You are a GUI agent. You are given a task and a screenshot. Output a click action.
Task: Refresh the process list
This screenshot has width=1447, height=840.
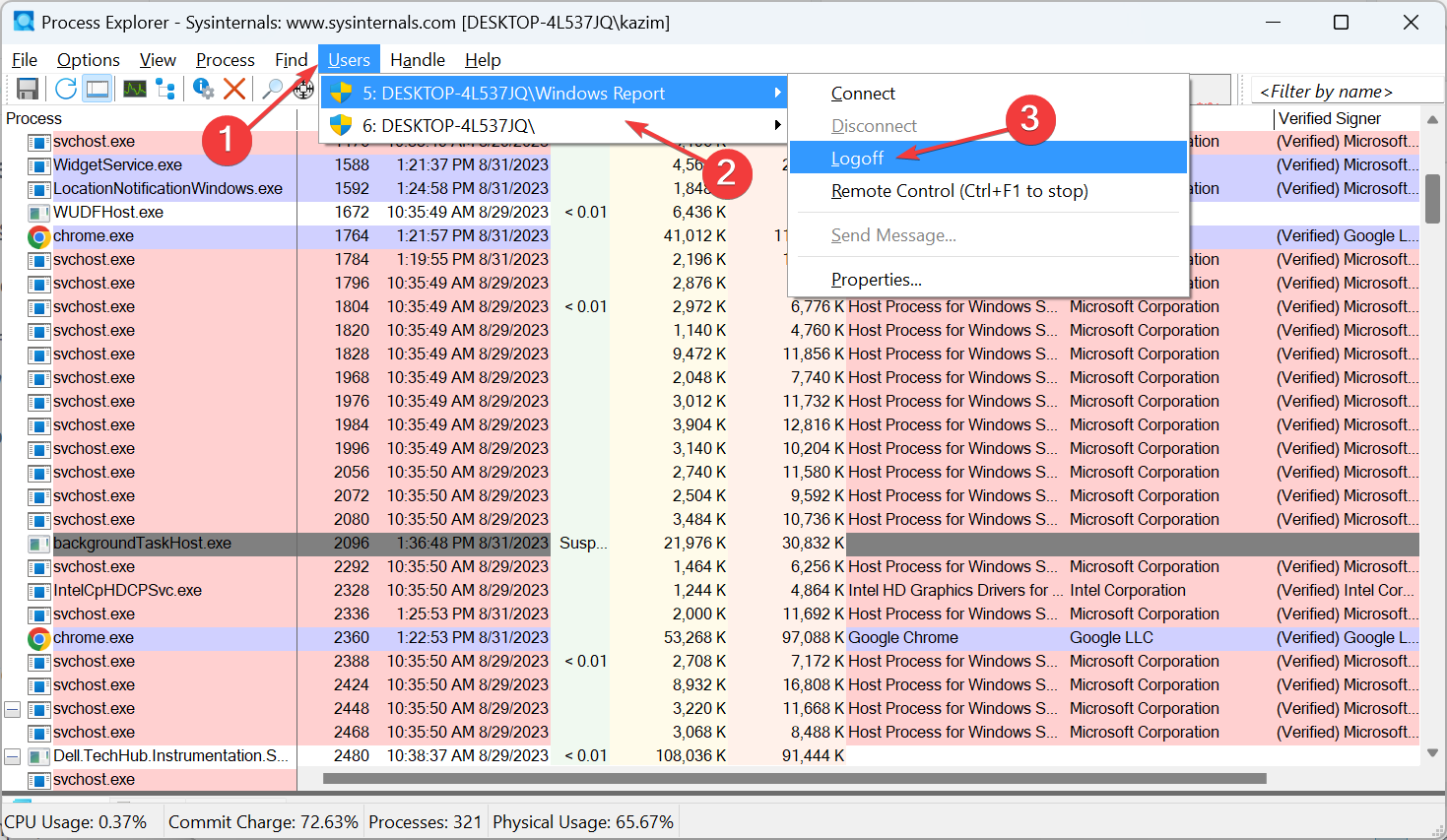point(65,89)
